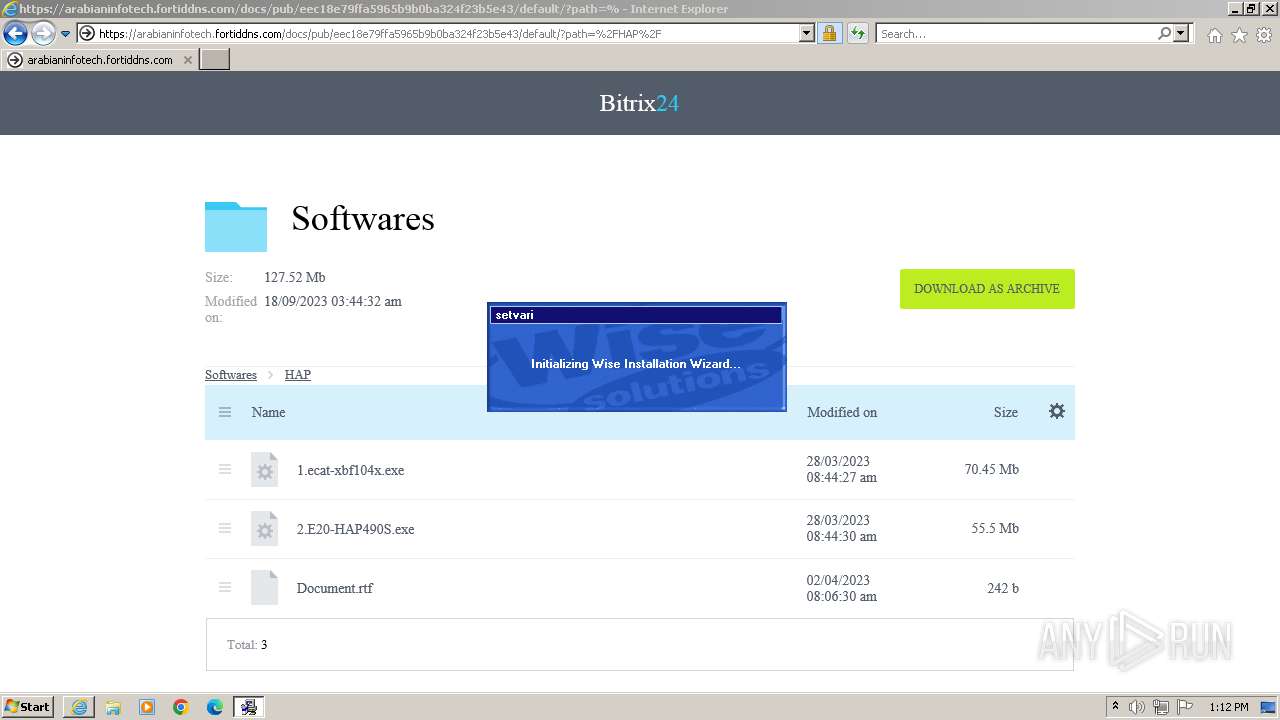The height and width of the screenshot is (720, 1280).
Task: Click the browser Forward arrow button
Action: [x=43, y=34]
